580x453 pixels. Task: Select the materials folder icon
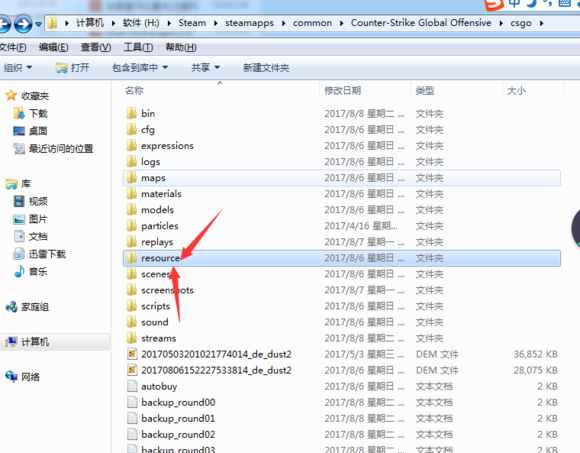(x=131, y=193)
